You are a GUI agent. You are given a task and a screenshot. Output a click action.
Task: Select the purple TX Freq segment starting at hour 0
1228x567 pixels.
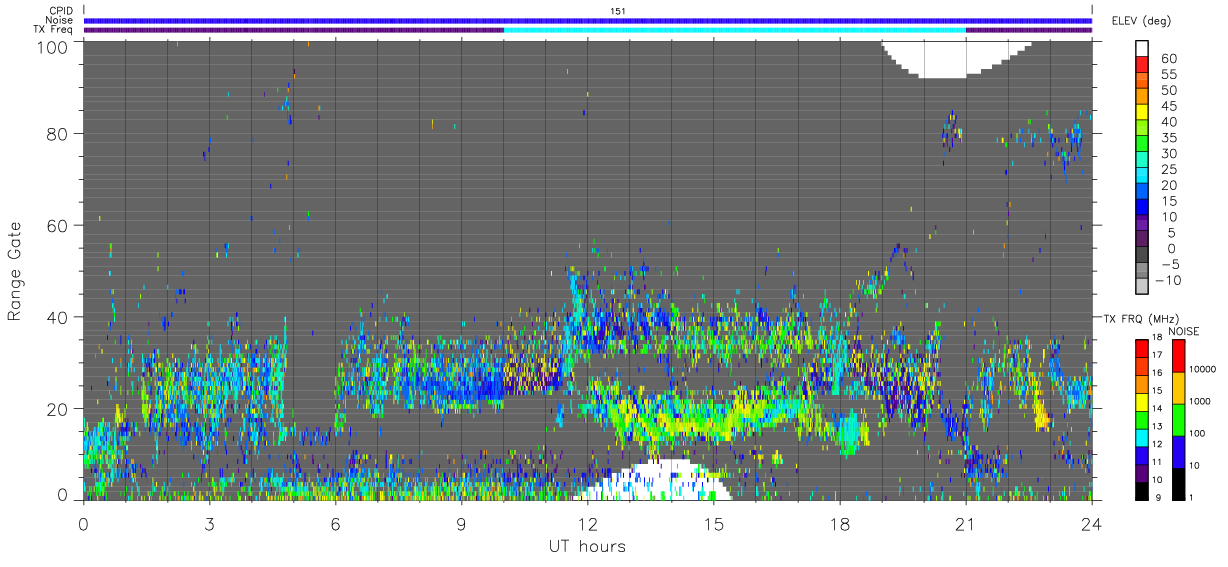point(293,30)
